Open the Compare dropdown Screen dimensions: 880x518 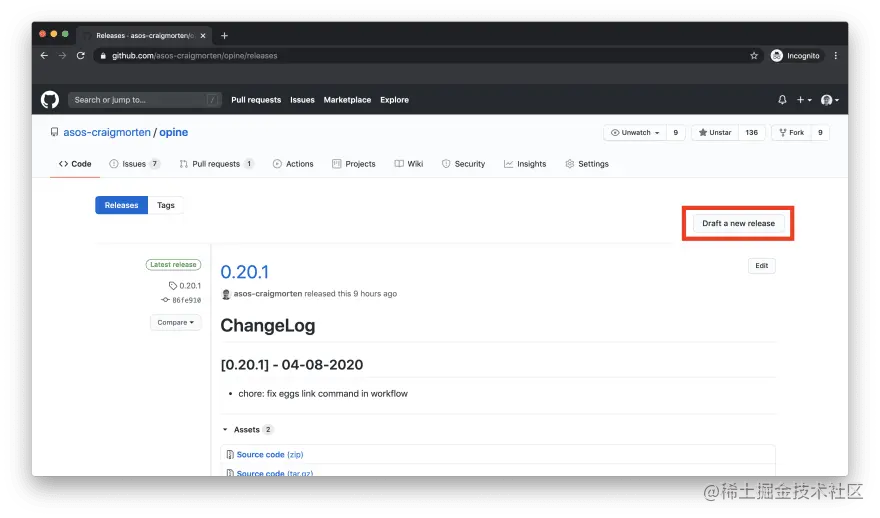pyautogui.click(x=176, y=322)
